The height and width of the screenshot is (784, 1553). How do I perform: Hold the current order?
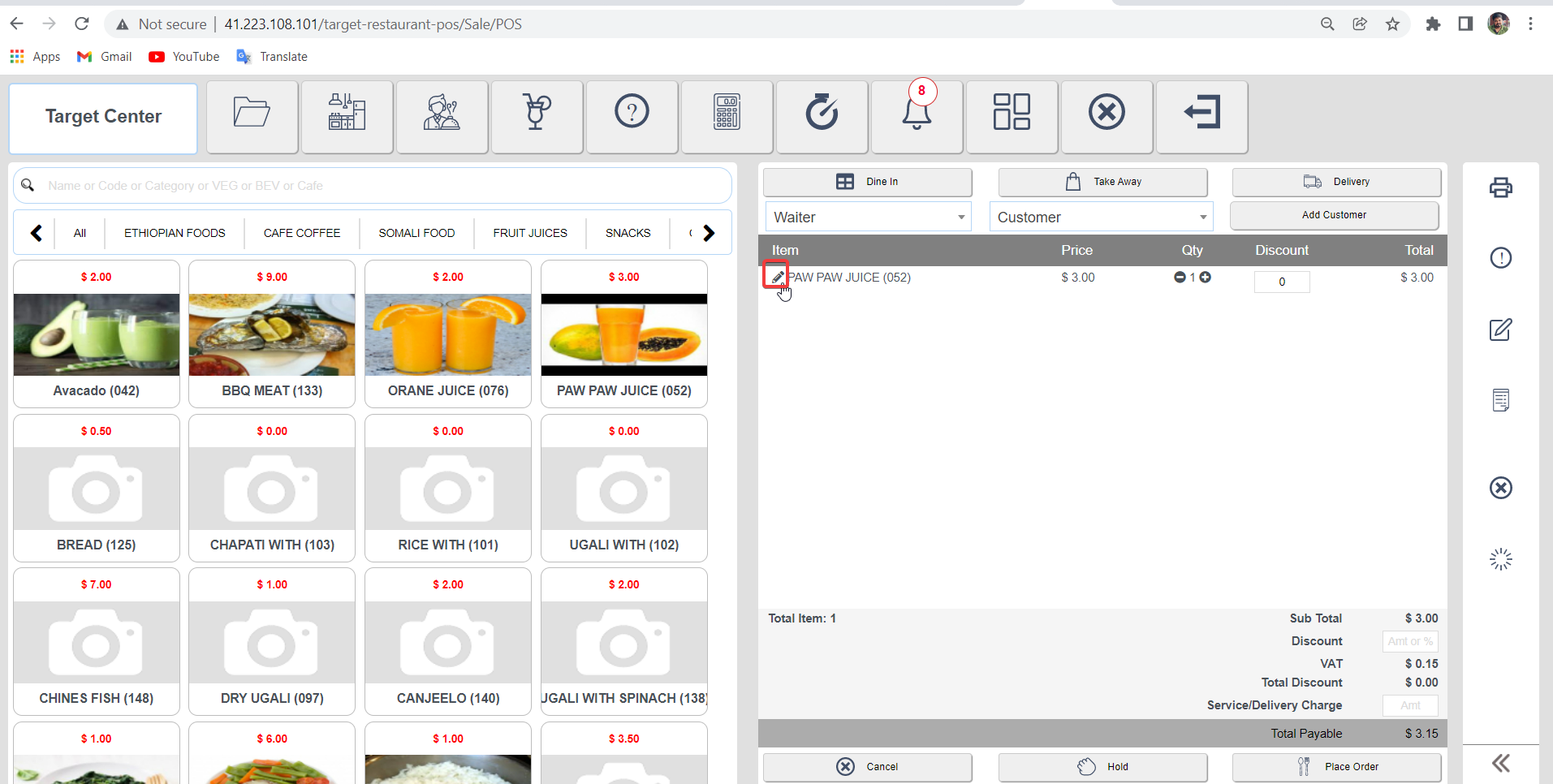(x=1102, y=767)
